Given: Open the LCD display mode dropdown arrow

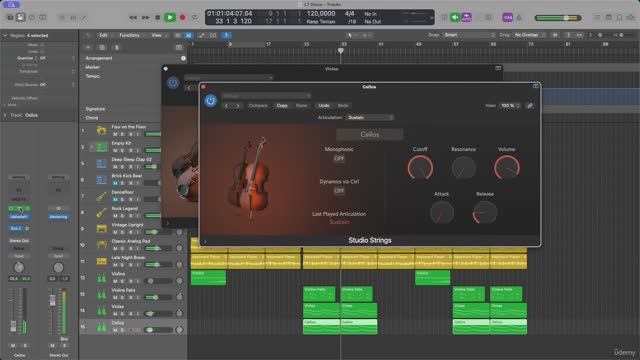Looking at the screenshot, I should point(431,18).
